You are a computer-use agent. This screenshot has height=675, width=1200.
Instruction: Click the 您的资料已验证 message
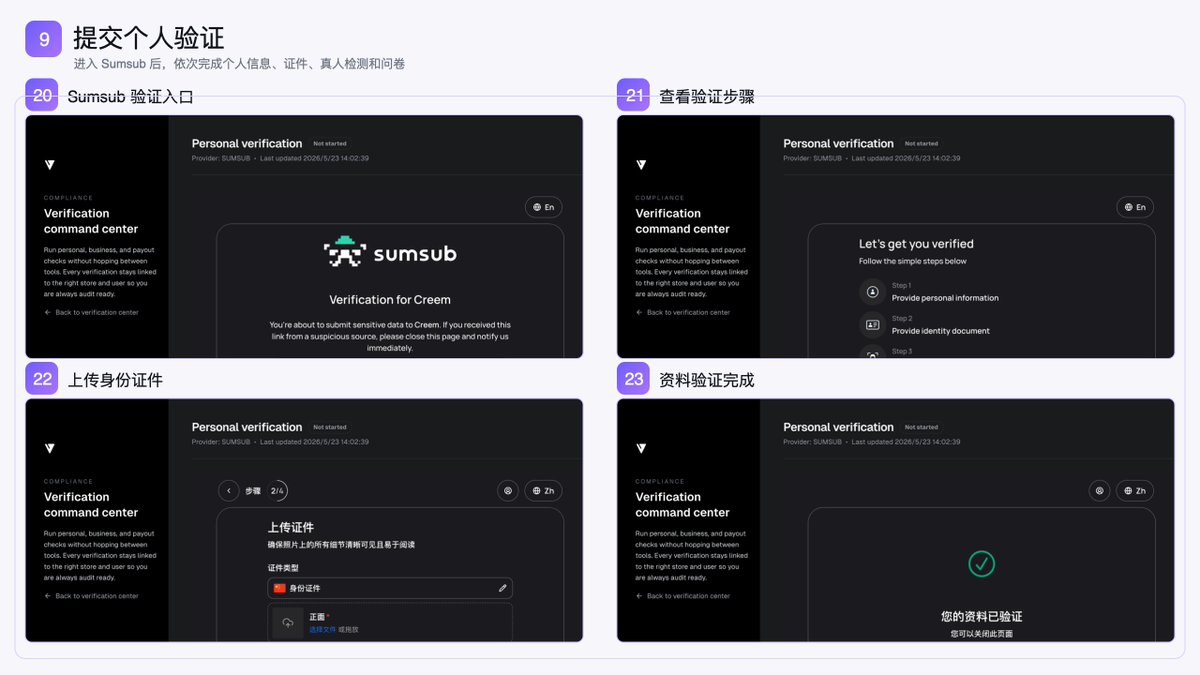(x=981, y=617)
